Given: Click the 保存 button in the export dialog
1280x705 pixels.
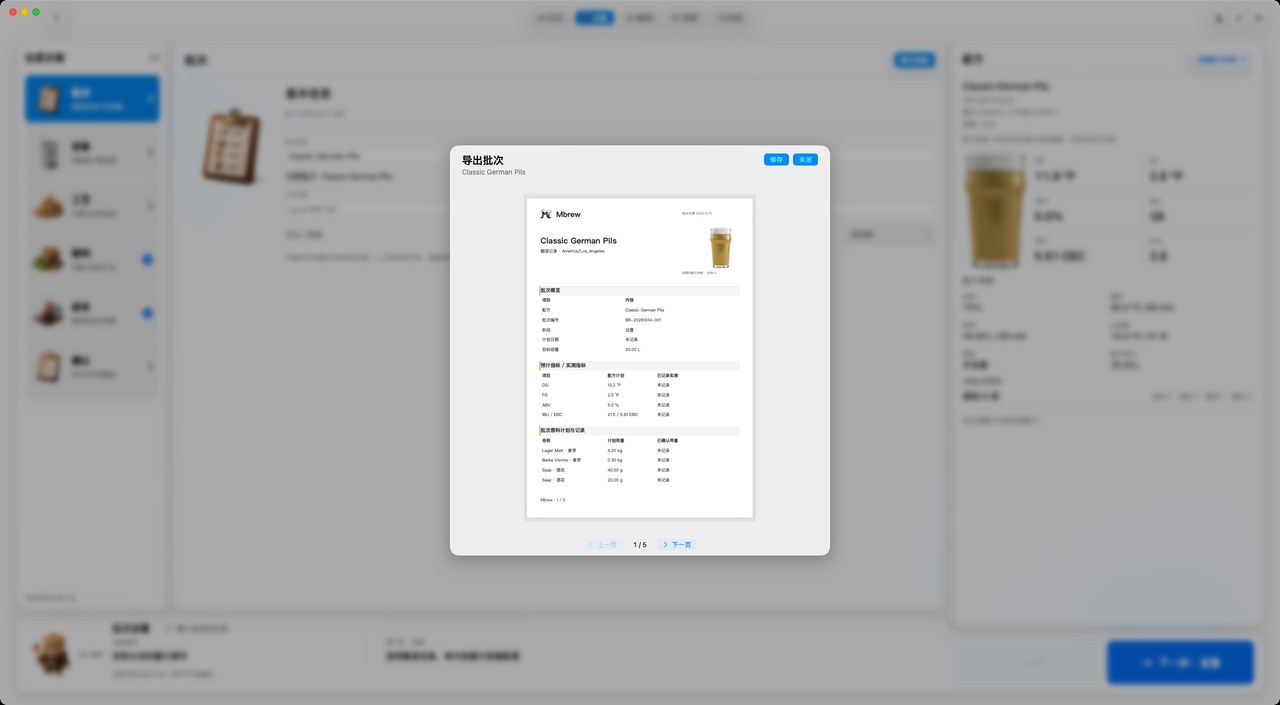Looking at the screenshot, I should point(776,160).
